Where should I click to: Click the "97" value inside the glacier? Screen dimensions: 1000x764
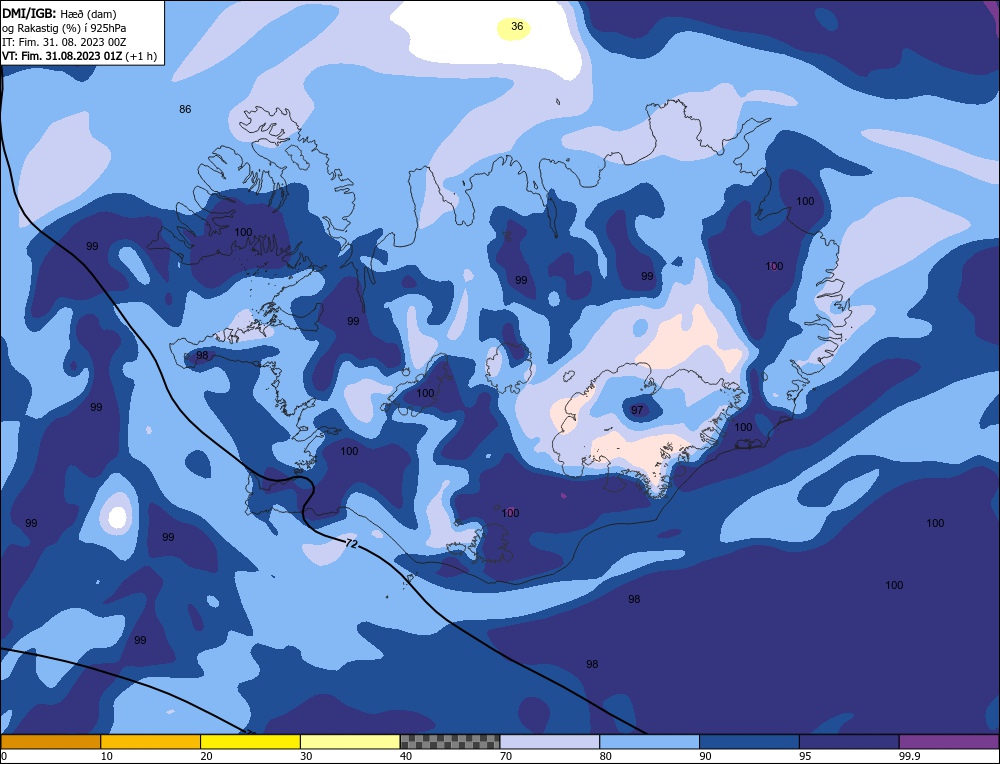637,410
